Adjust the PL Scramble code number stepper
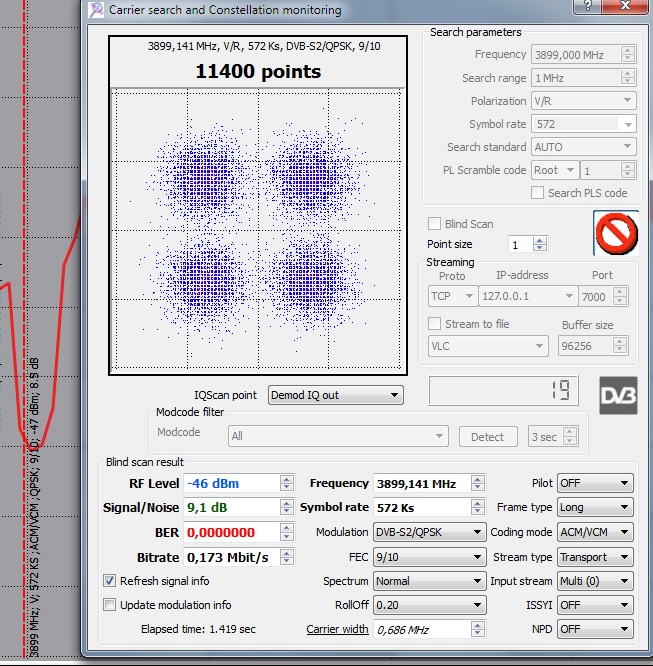This screenshot has height=666, width=653. 628,170
